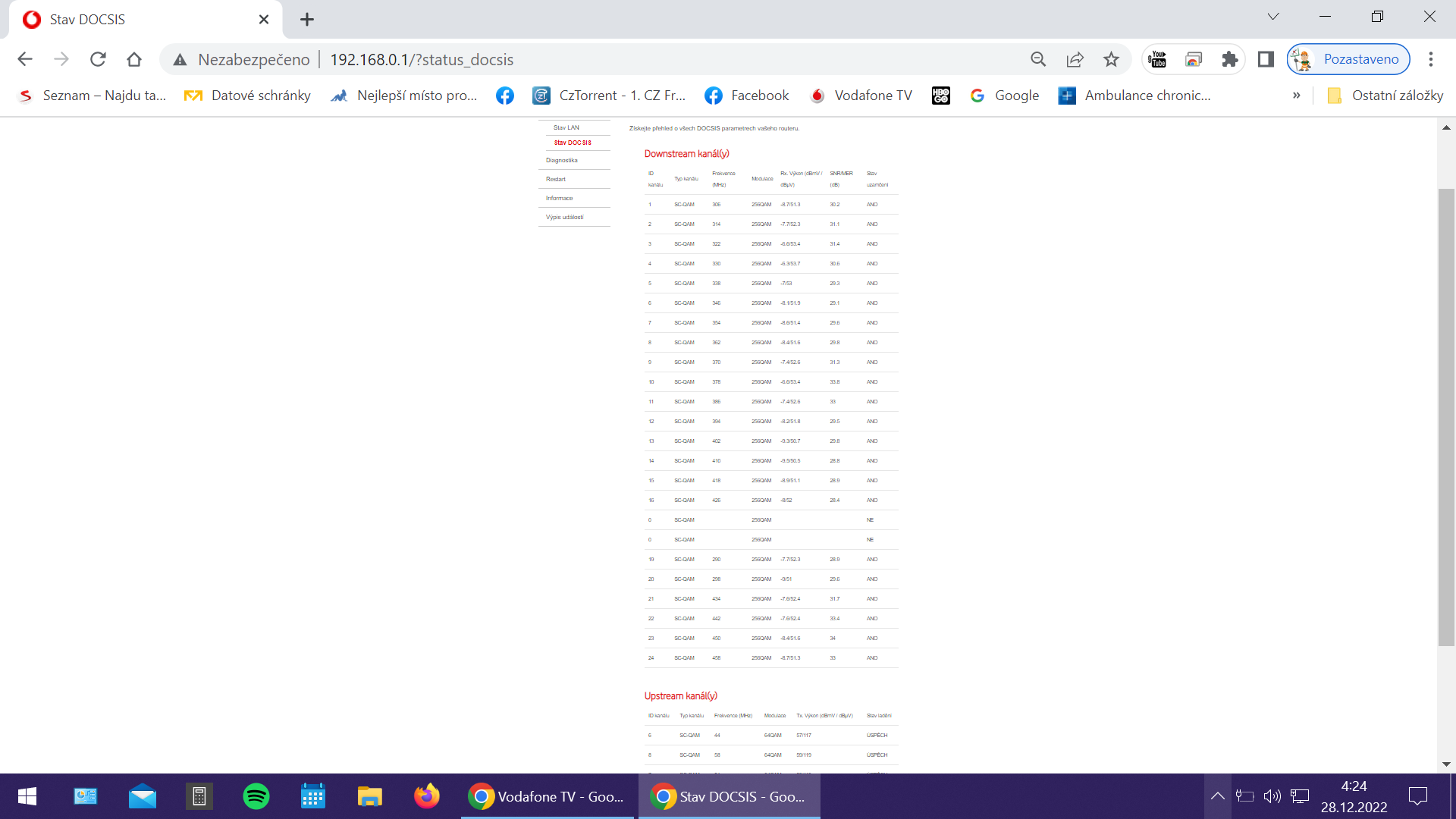Viewport: 1456px width, 819px height.
Task: Show hidden system tray icons
Action: coord(1217,796)
